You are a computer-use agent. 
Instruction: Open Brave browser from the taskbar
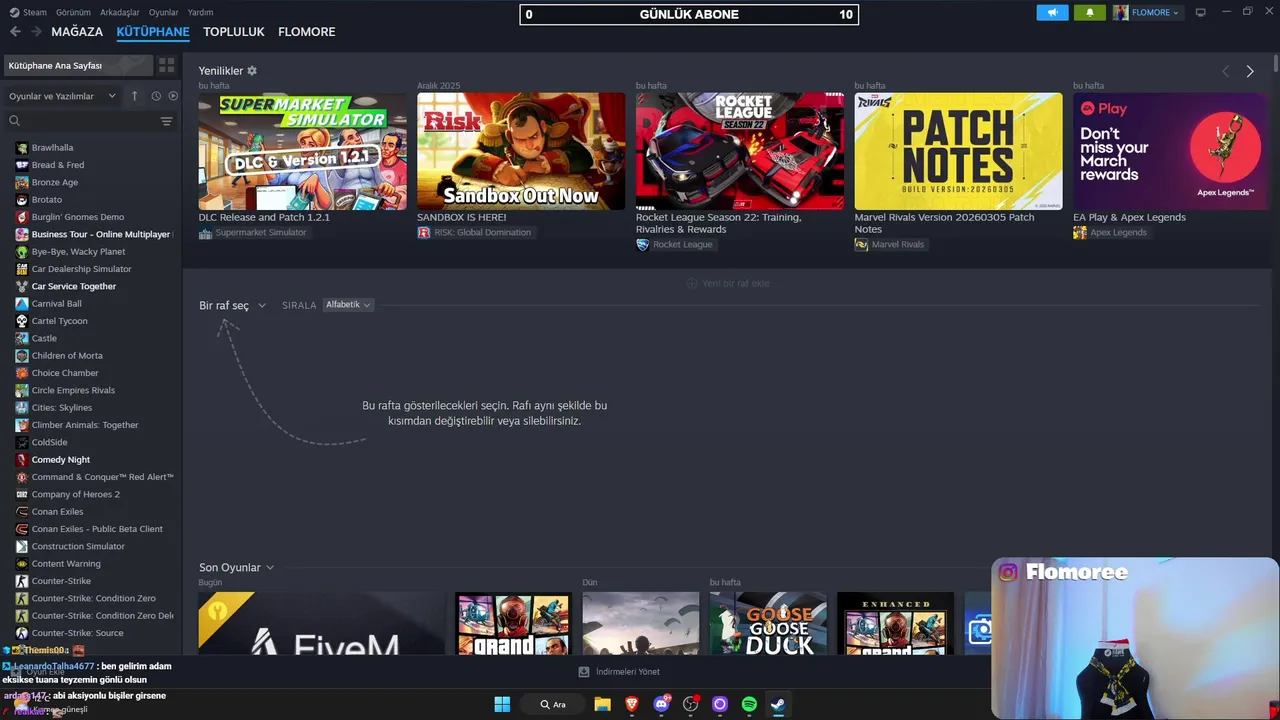[x=631, y=704]
